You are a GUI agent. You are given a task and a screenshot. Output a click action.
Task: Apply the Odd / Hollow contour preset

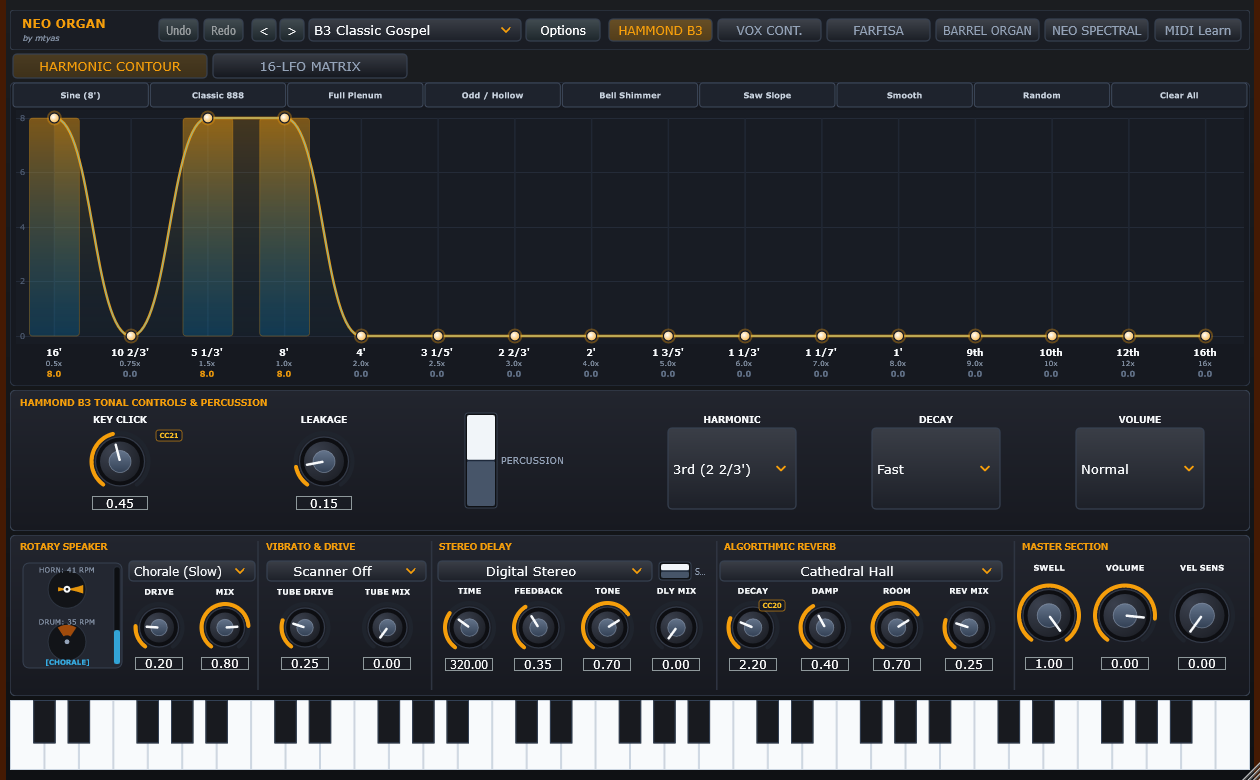[x=493, y=95]
